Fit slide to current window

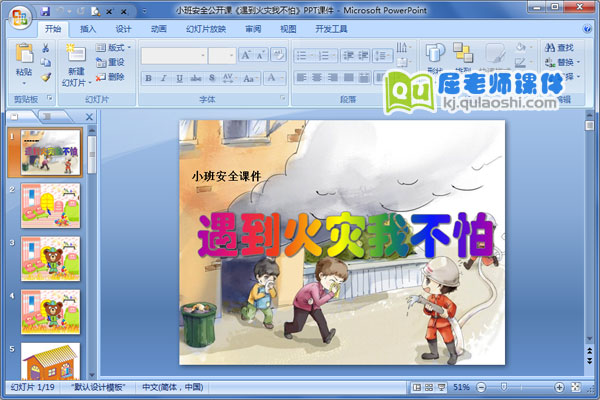pos(576,387)
